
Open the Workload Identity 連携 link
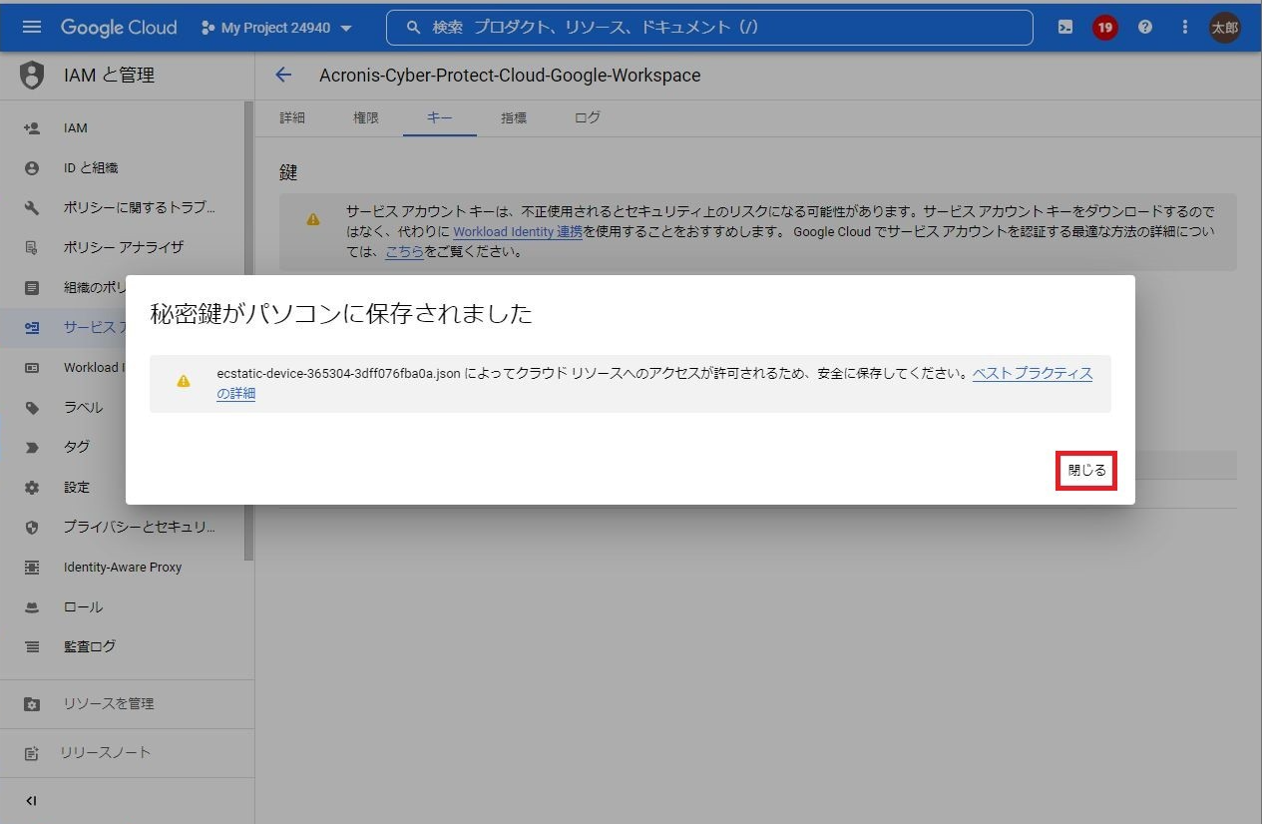click(x=518, y=232)
